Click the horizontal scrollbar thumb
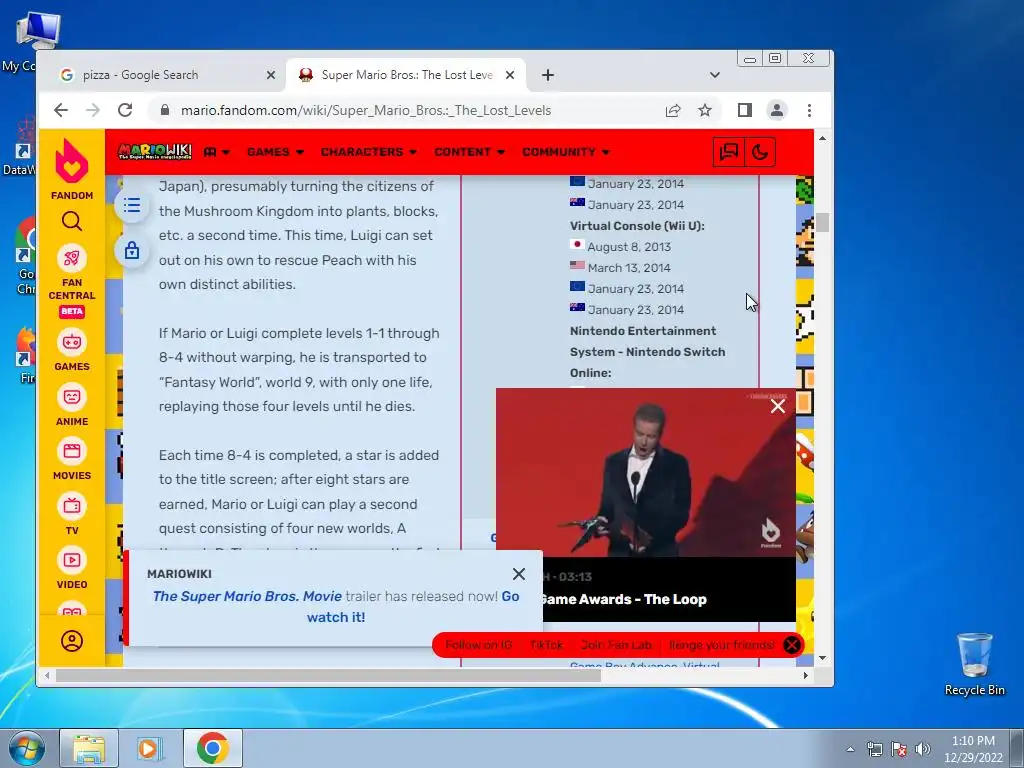The width and height of the screenshot is (1024, 768). click(328, 675)
